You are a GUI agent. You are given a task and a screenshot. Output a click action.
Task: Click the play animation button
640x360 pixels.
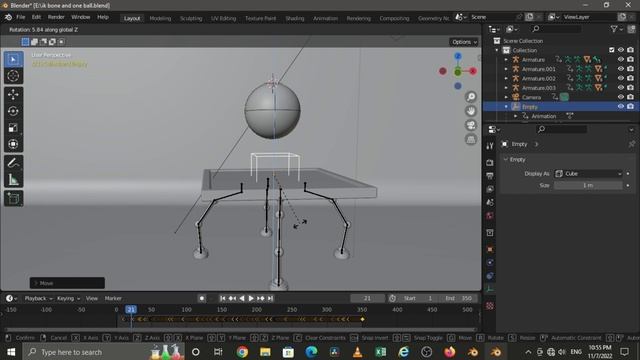point(251,298)
